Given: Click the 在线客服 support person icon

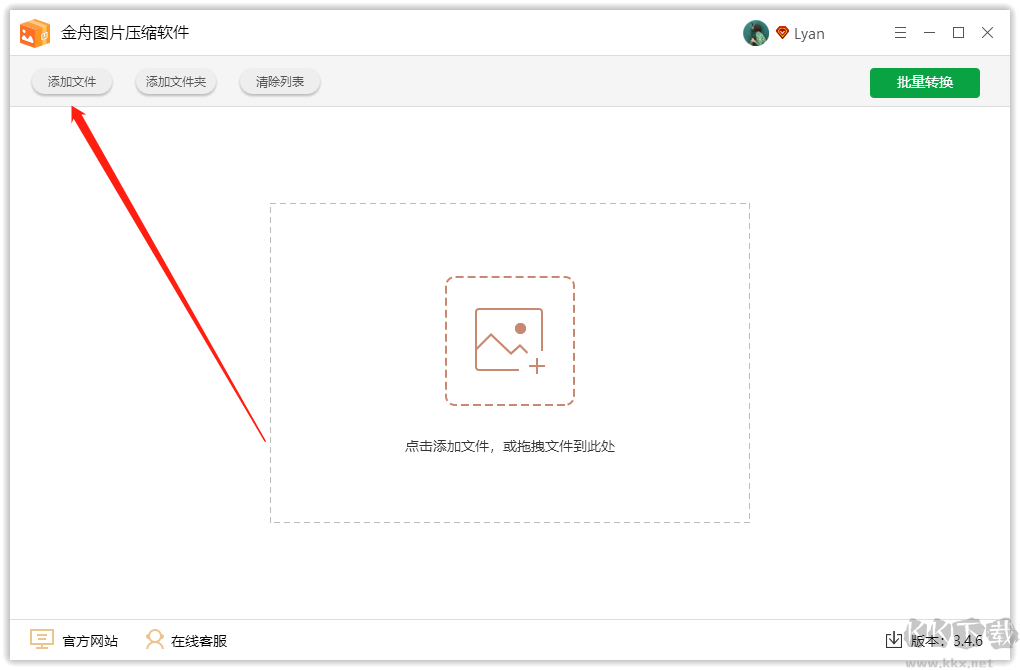Looking at the screenshot, I should [x=155, y=639].
